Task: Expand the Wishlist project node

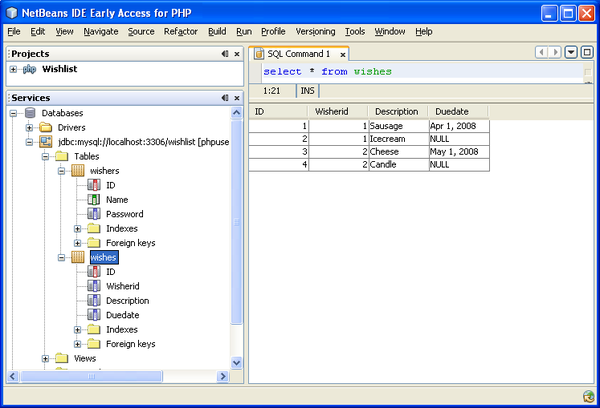Action: tap(13, 69)
